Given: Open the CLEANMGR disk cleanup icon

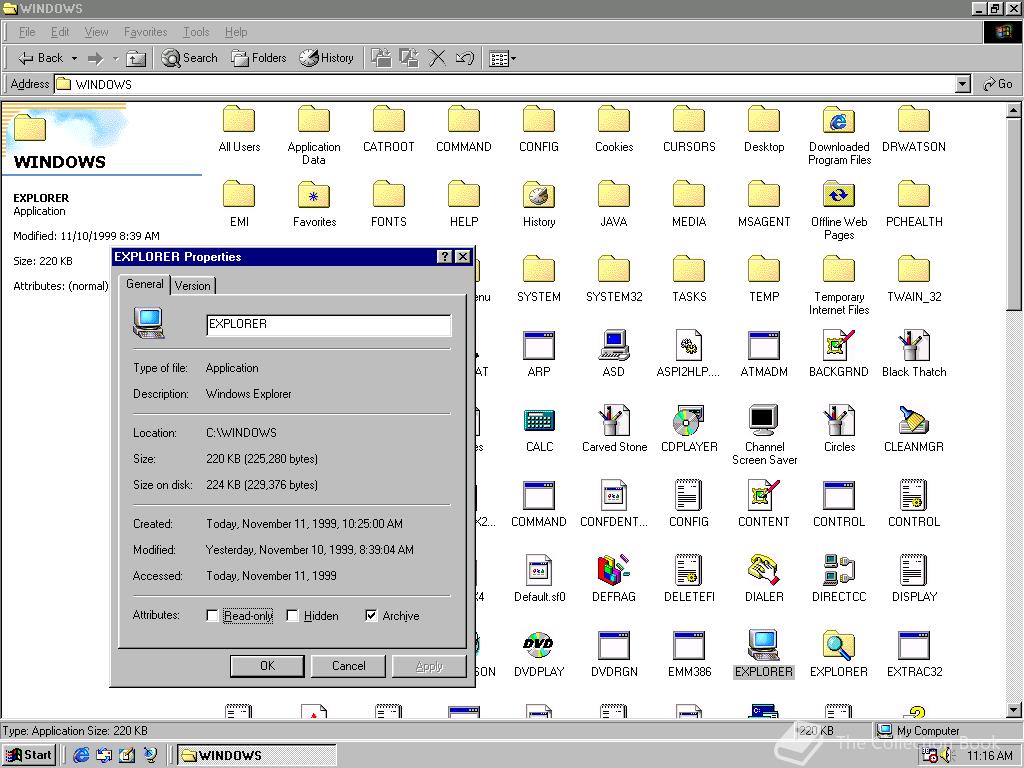Looking at the screenshot, I should (x=913, y=420).
